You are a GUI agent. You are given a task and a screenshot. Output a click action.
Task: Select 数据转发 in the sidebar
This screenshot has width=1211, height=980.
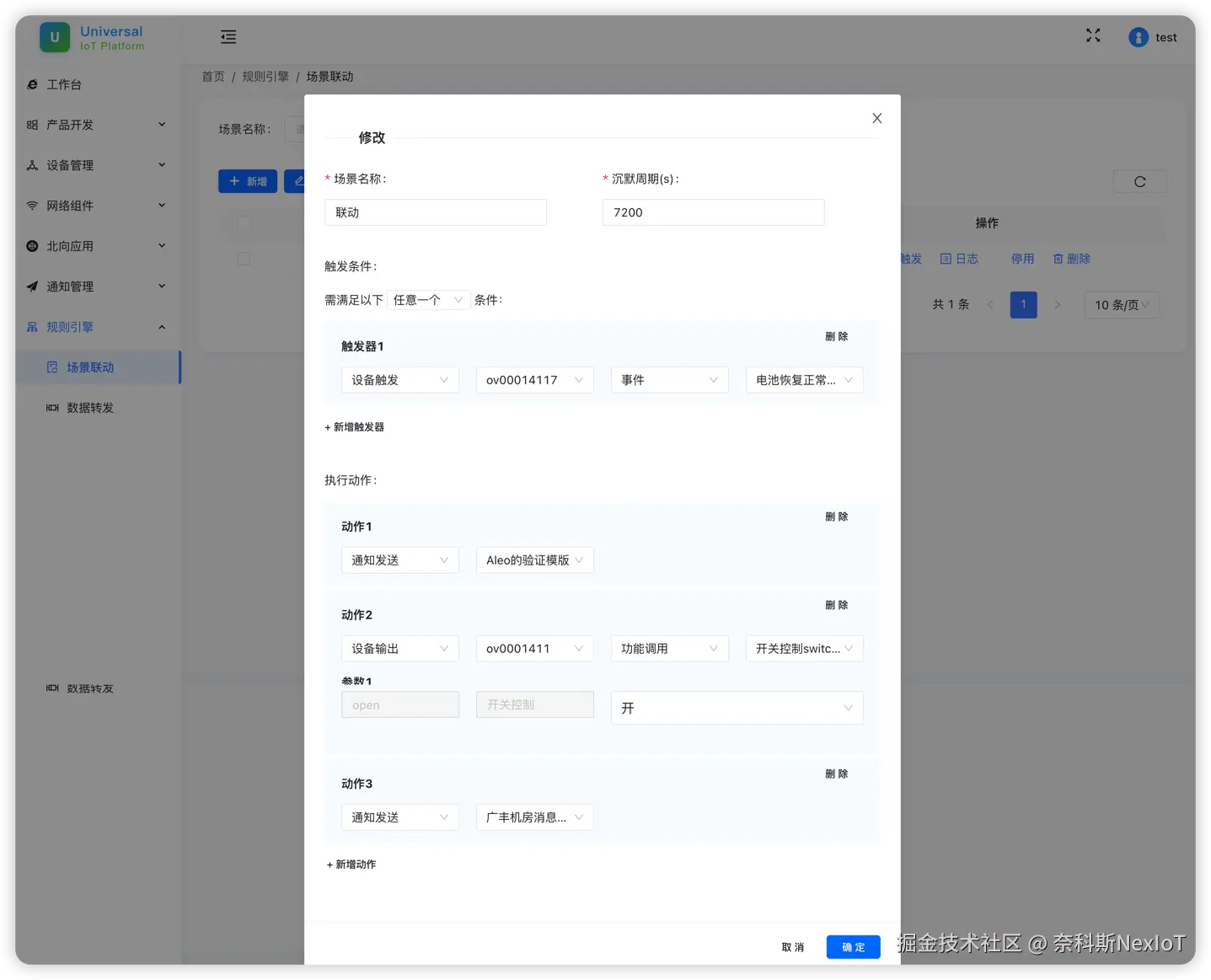[x=90, y=407]
